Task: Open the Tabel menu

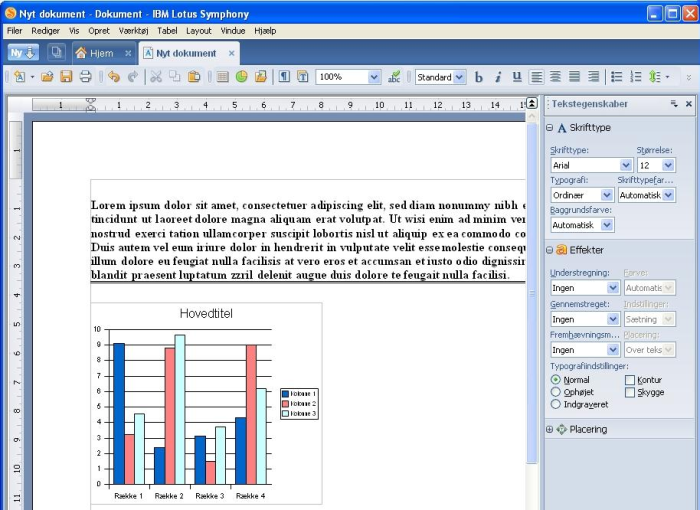Action: click(x=167, y=31)
